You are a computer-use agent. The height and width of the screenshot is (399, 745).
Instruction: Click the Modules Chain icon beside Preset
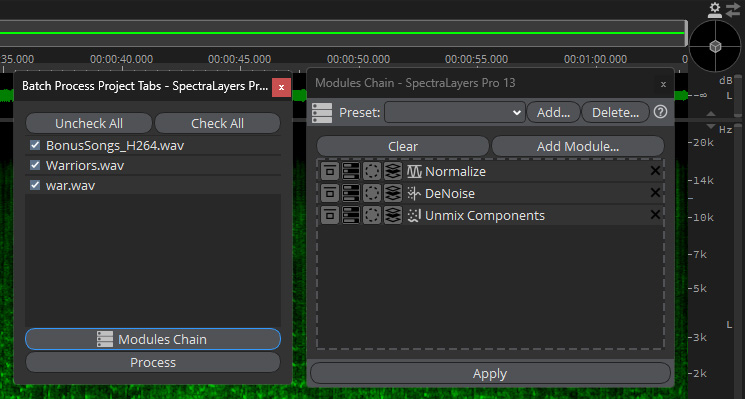[x=322, y=113]
